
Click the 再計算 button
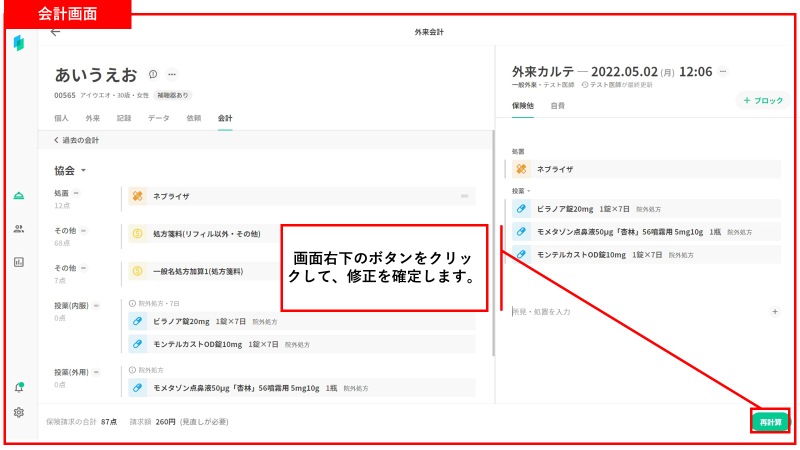[x=770, y=422]
